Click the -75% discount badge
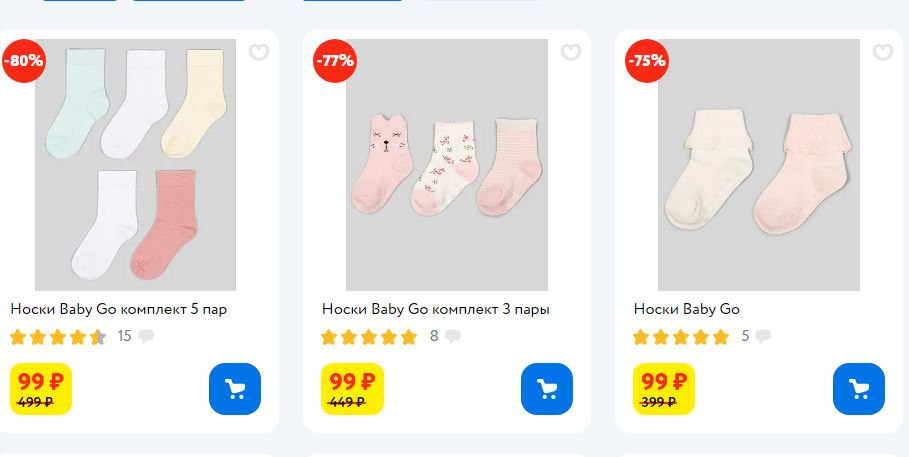 tap(646, 60)
